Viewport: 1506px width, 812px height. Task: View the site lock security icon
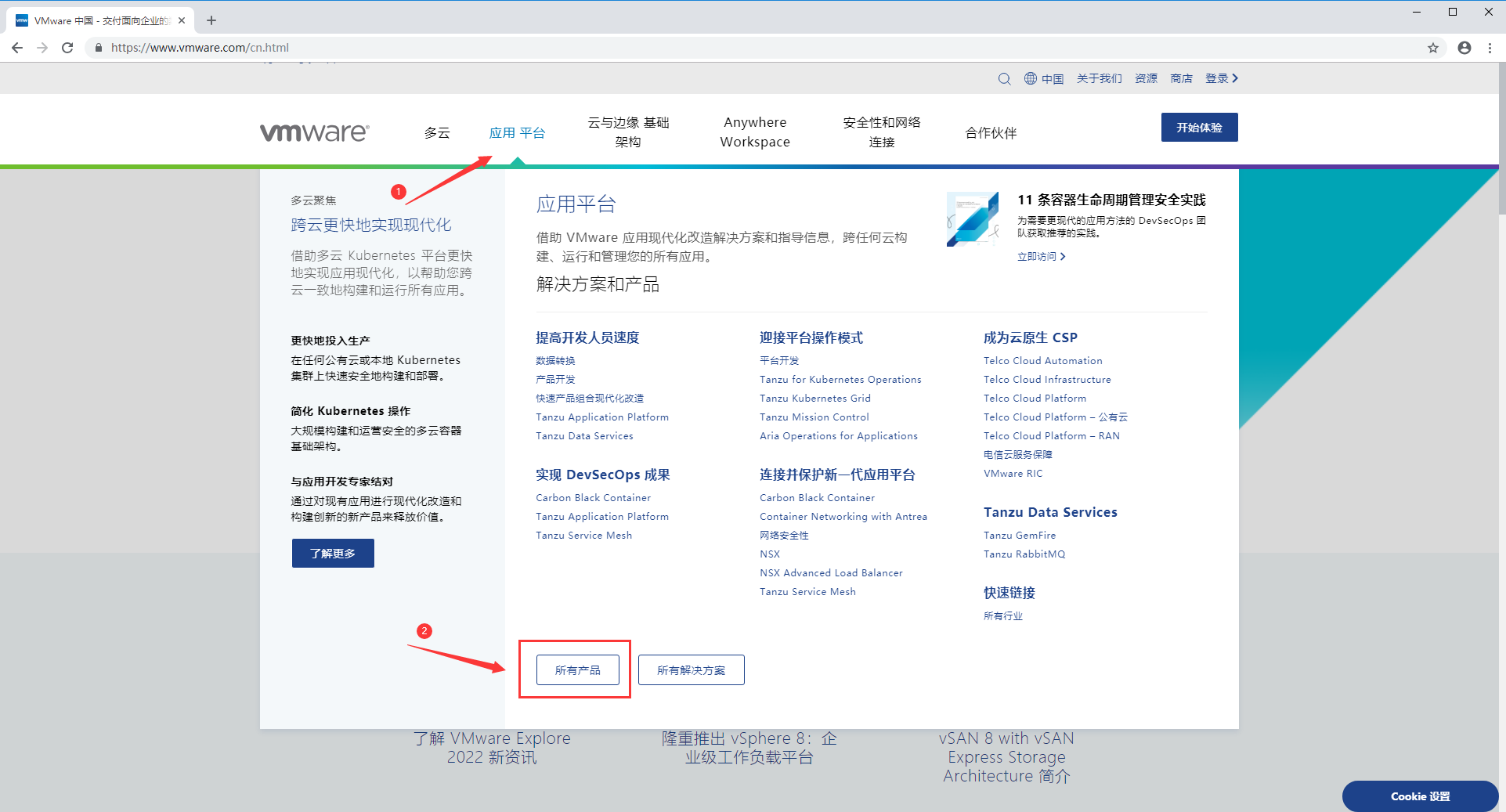click(99, 48)
